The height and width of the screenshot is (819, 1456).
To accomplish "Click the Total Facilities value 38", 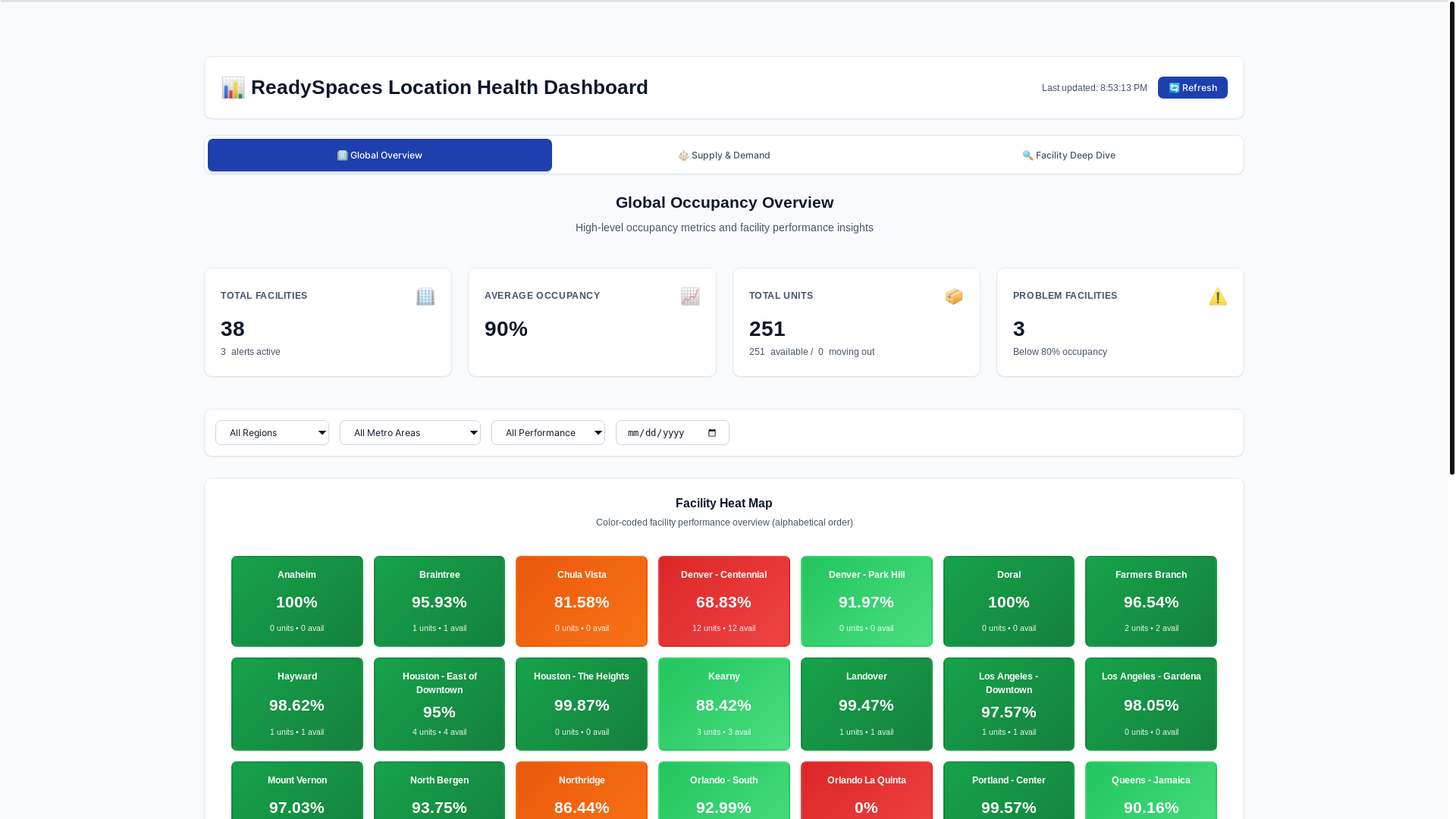I will 233,329.
